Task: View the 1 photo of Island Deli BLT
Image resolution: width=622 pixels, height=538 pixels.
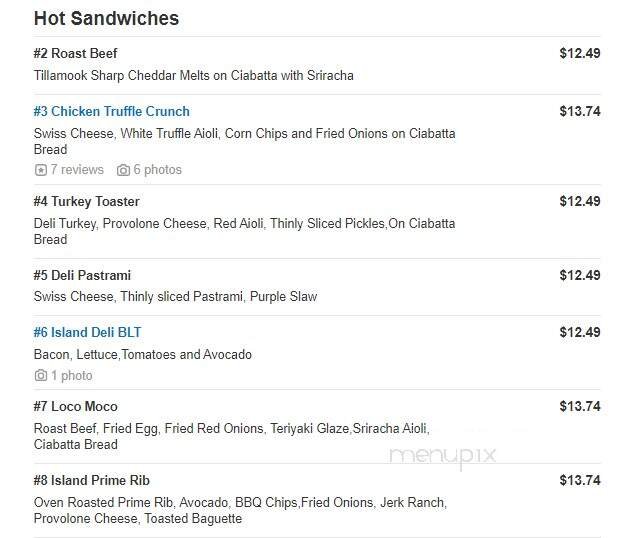Action: tap(71, 376)
